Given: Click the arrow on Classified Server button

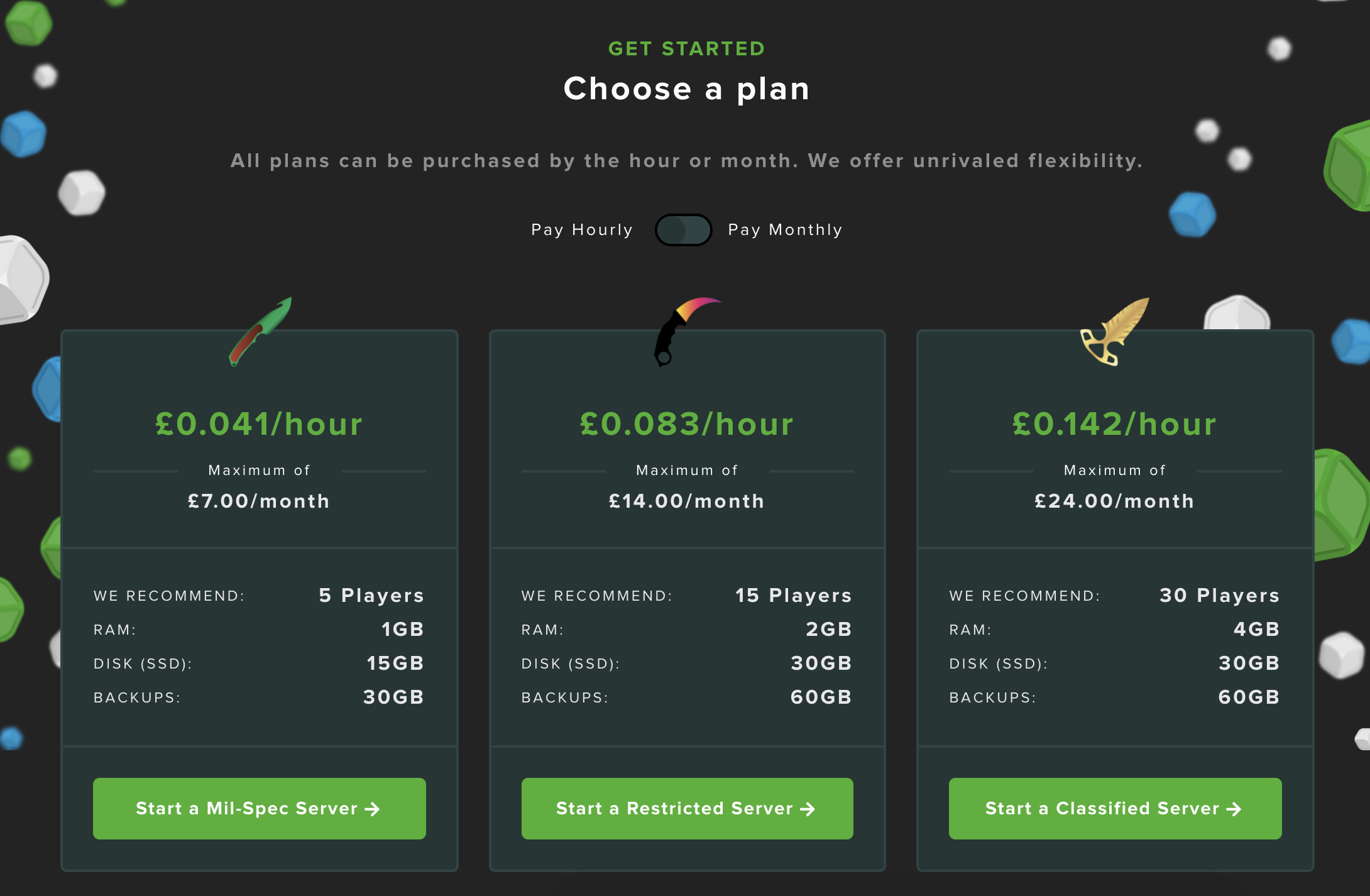Looking at the screenshot, I should click(x=1234, y=809).
